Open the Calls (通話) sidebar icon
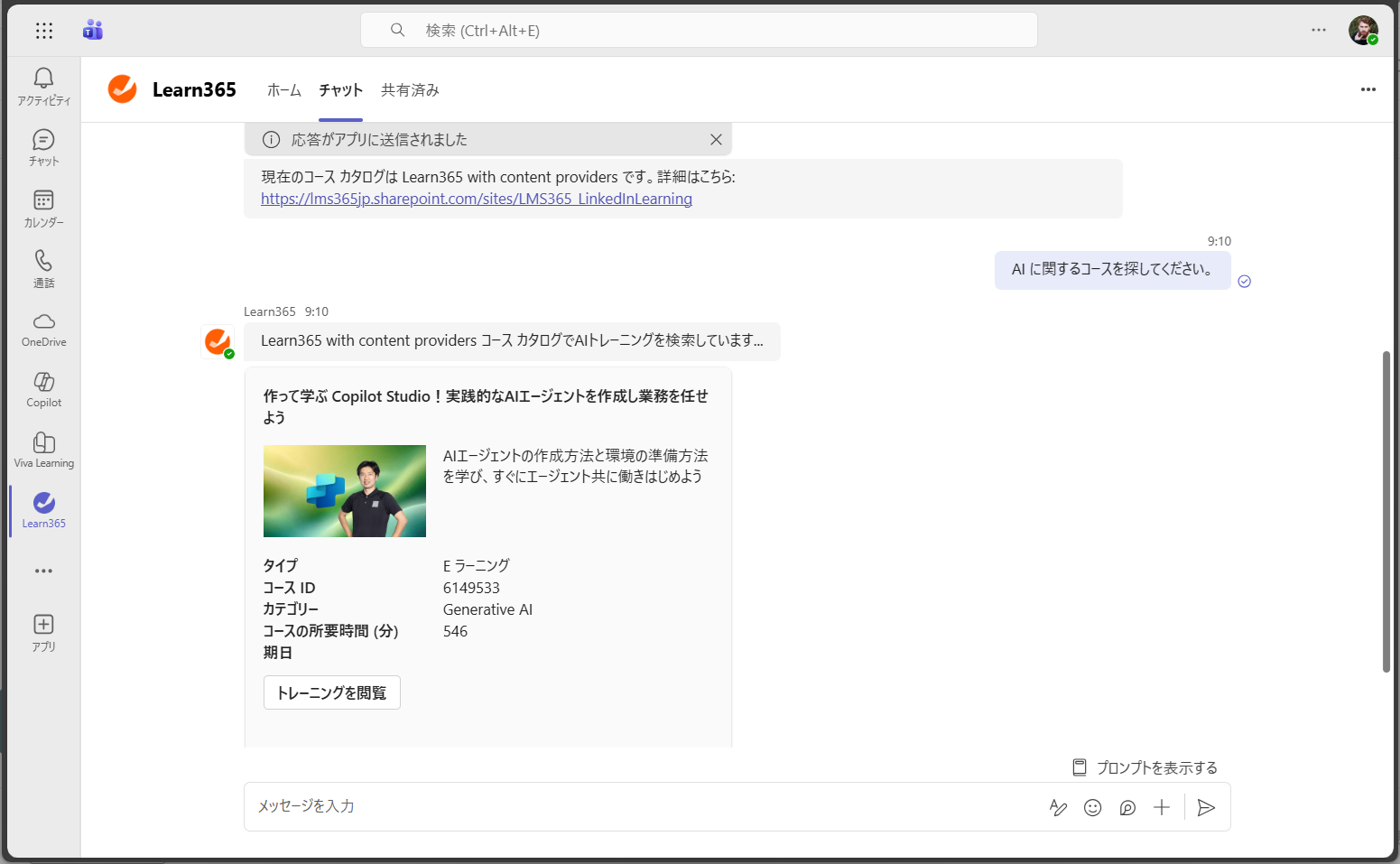The image size is (1400, 864). pos(43,268)
